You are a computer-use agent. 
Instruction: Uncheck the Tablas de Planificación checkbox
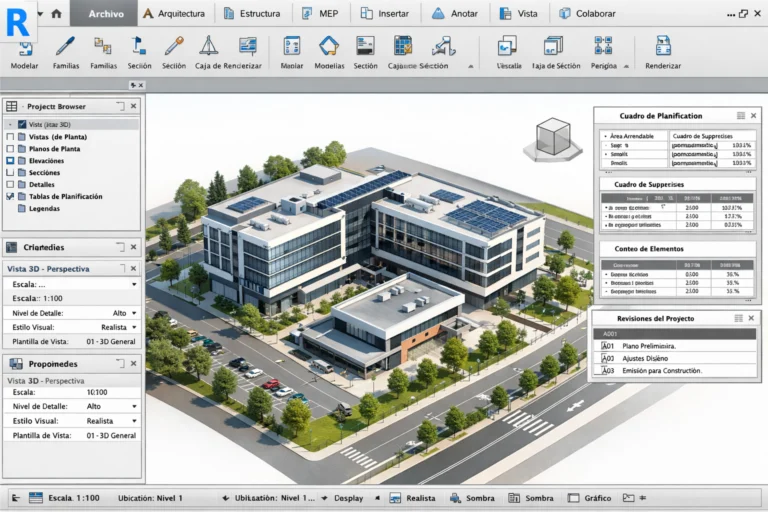10,196
